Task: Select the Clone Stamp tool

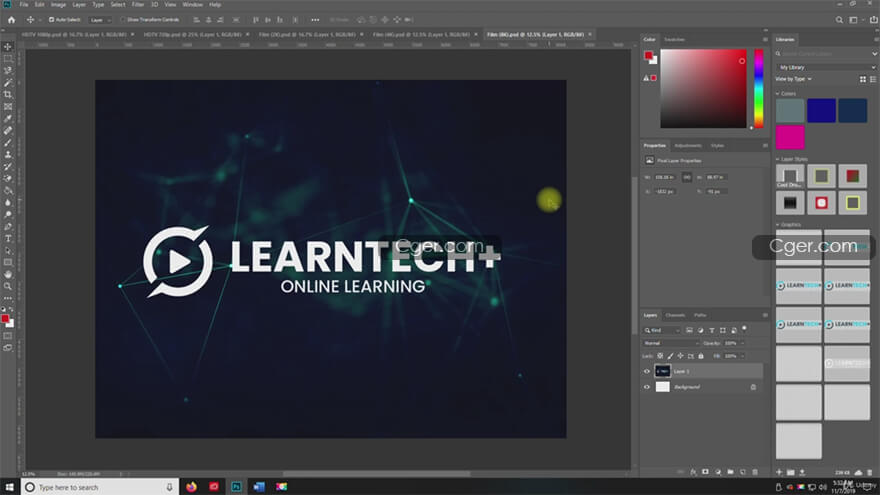Action: pos(8,154)
